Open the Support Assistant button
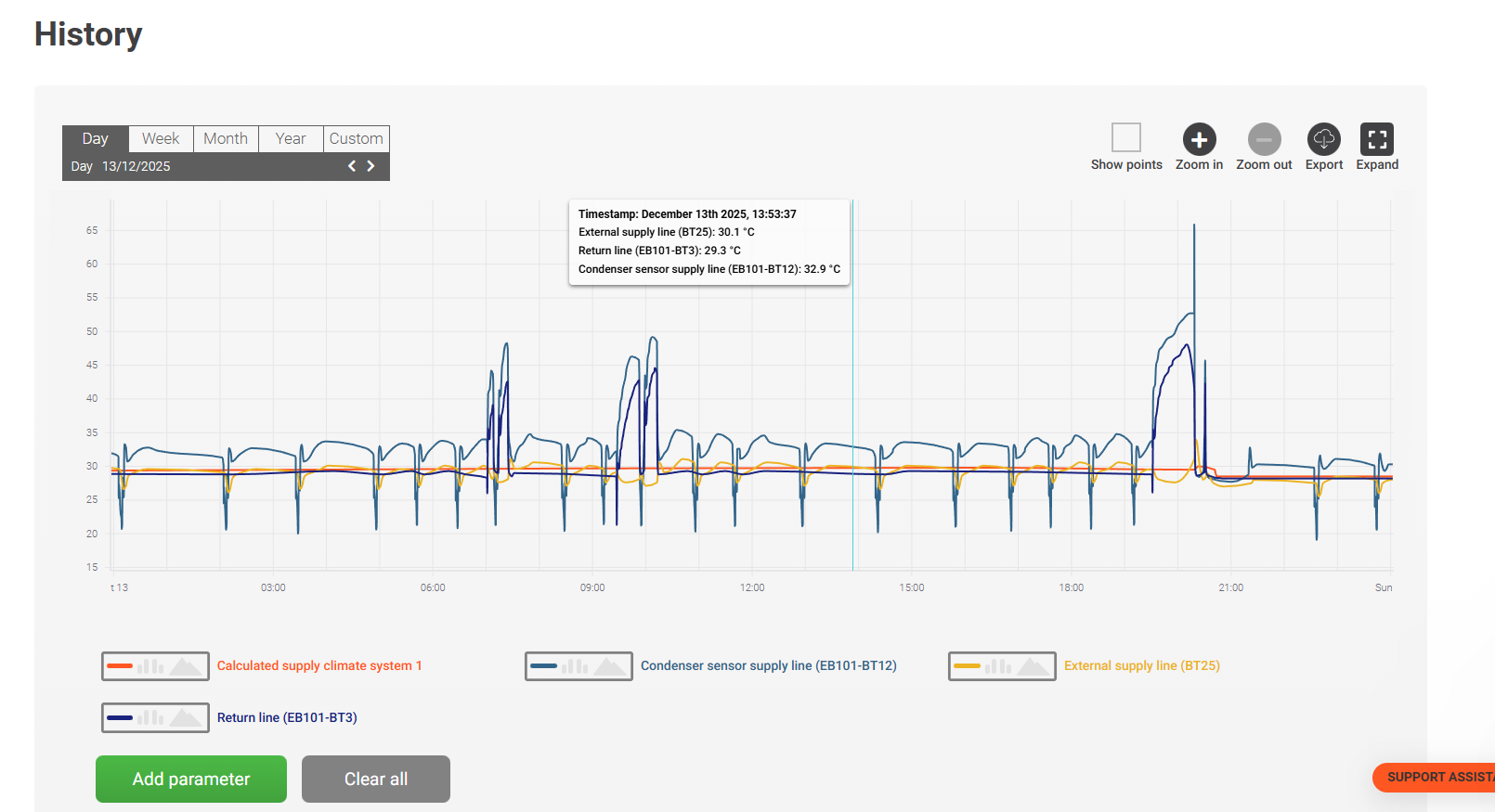 1435,778
